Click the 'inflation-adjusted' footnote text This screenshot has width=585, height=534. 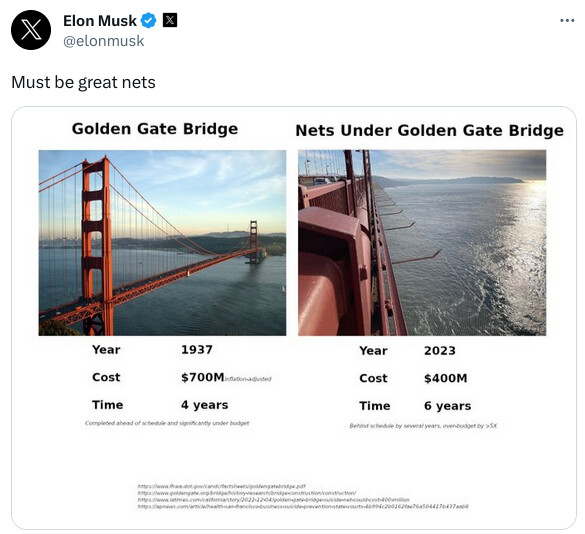(248, 379)
